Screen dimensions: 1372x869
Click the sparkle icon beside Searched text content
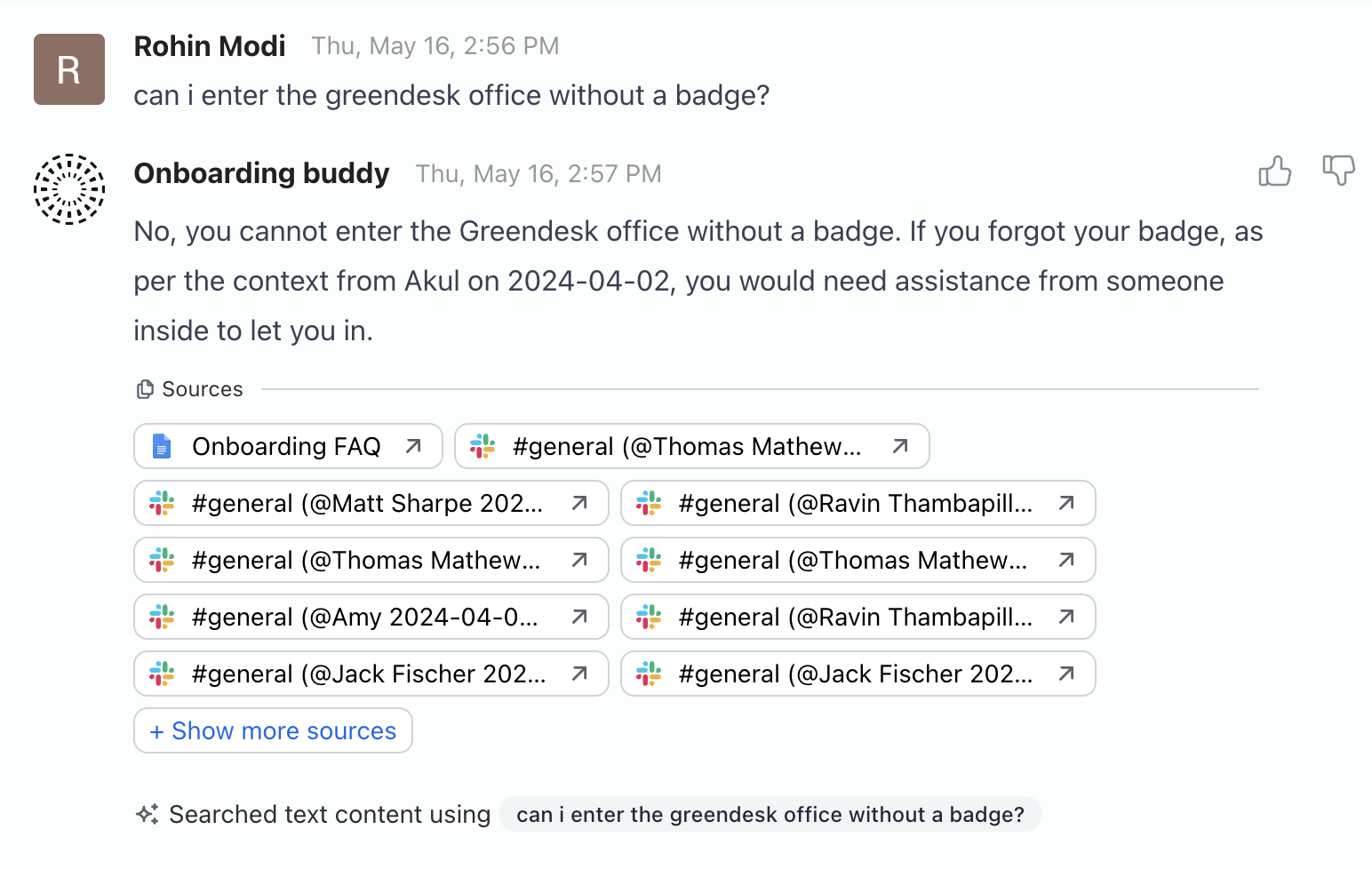[148, 814]
